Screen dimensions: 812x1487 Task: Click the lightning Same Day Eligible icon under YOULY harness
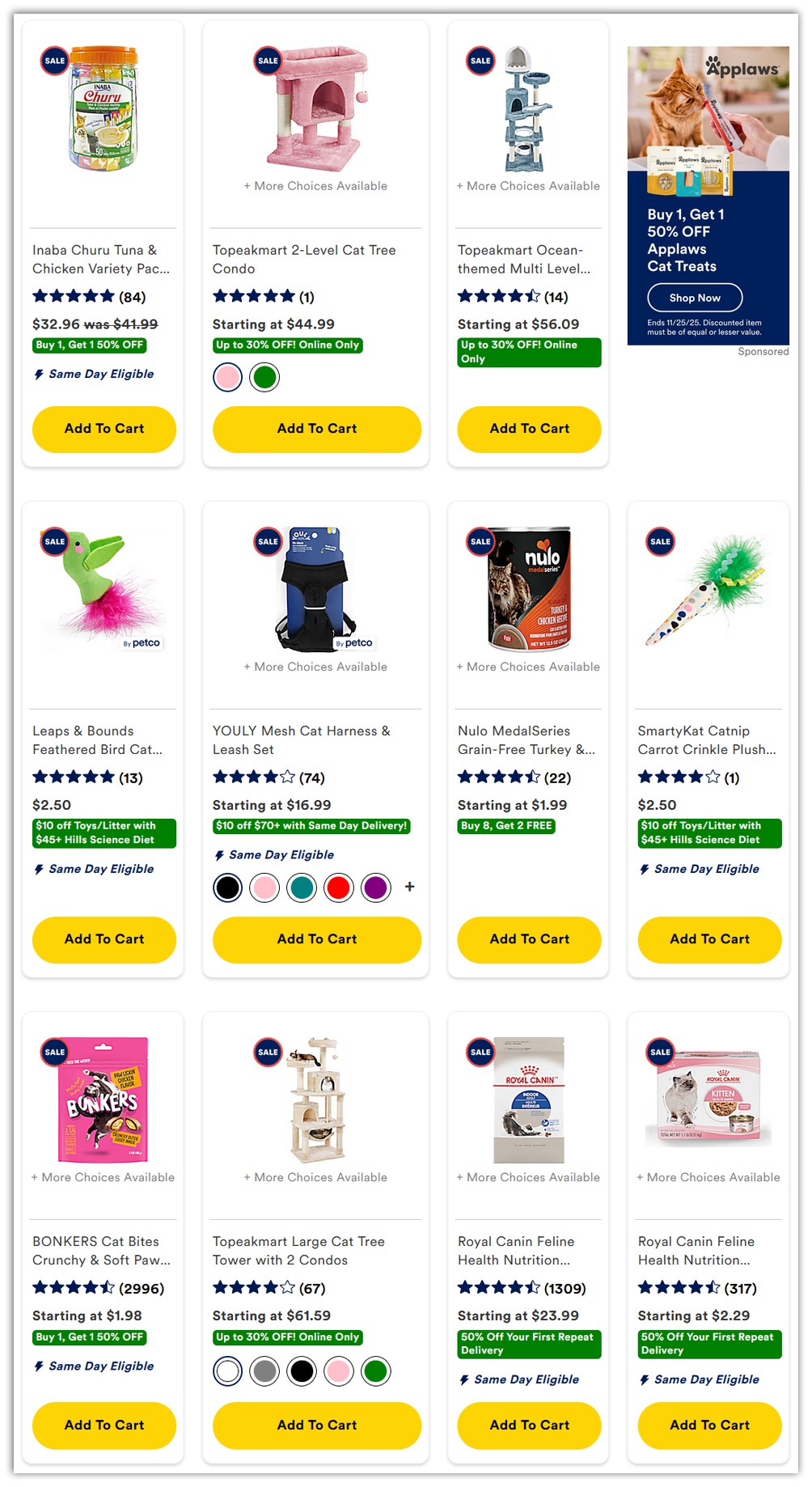click(219, 855)
